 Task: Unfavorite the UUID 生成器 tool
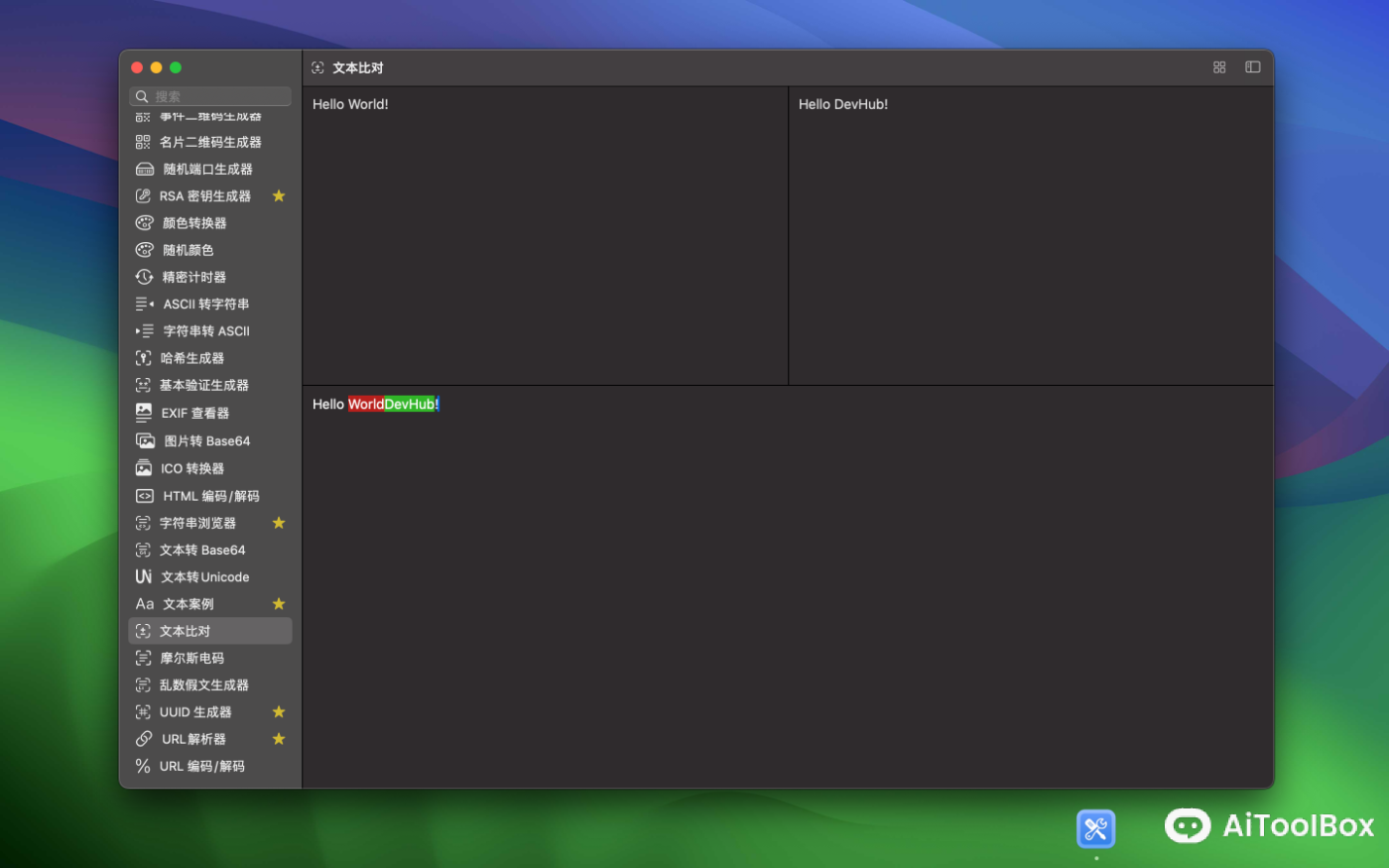(279, 711)
